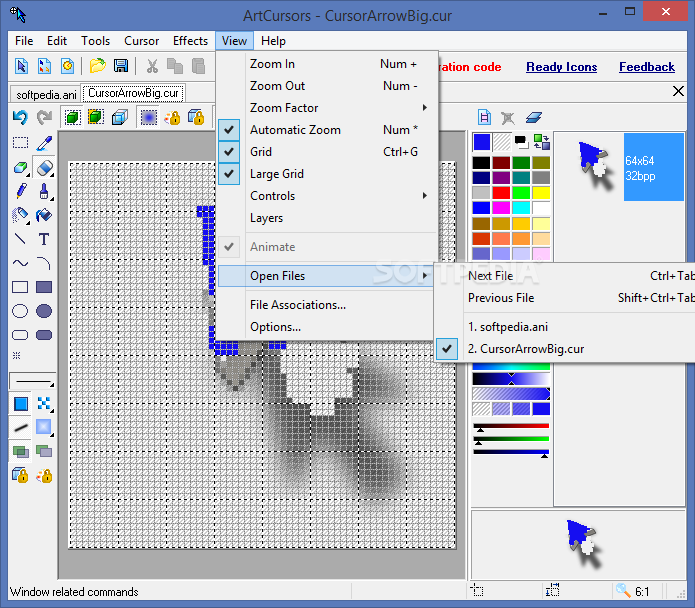Viewport: 695px width, 608px height.
Task: Select the filled rectangle tool
Action: click(x=44, y=287)
